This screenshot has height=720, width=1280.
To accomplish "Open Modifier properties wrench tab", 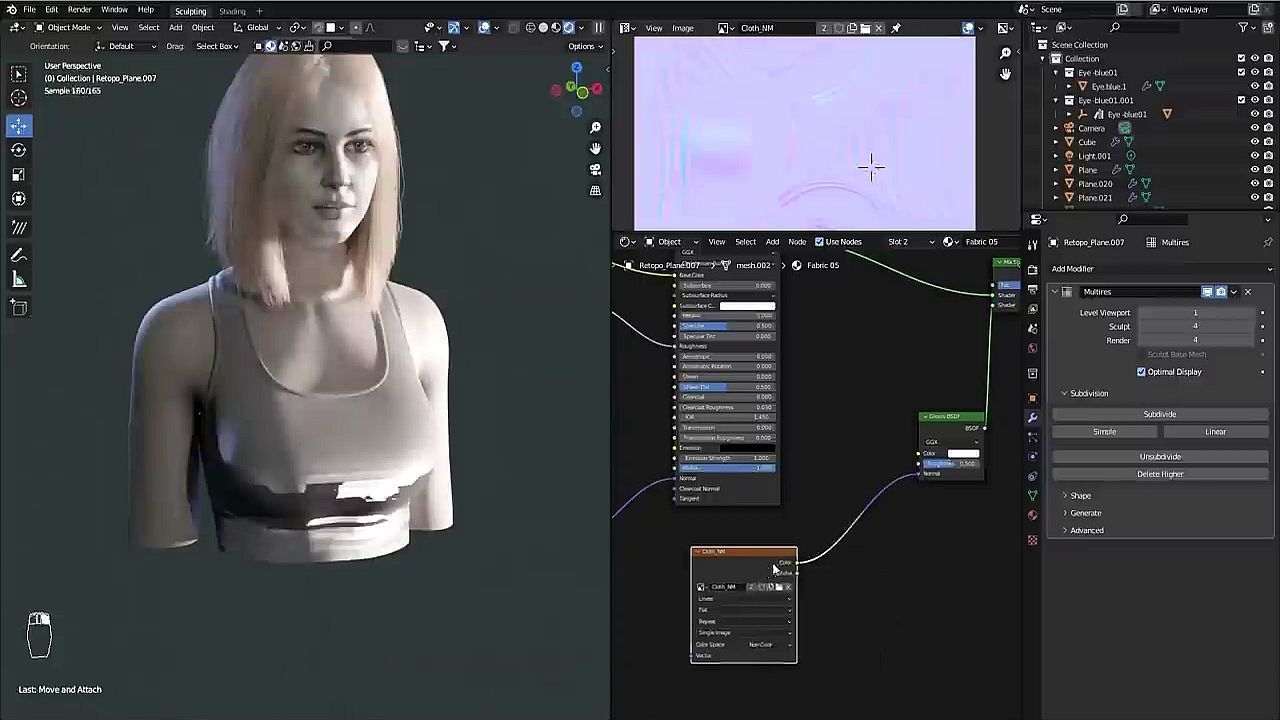I will pyautogui.click(x=1033, y=418).
